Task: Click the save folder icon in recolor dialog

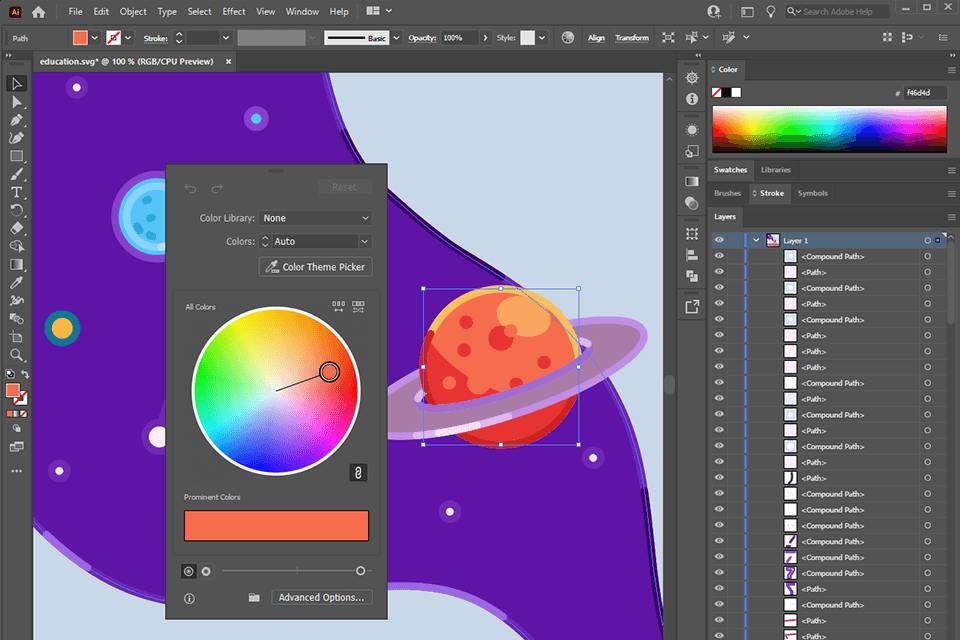Action: pyautogui.click(x=254, y=597)
